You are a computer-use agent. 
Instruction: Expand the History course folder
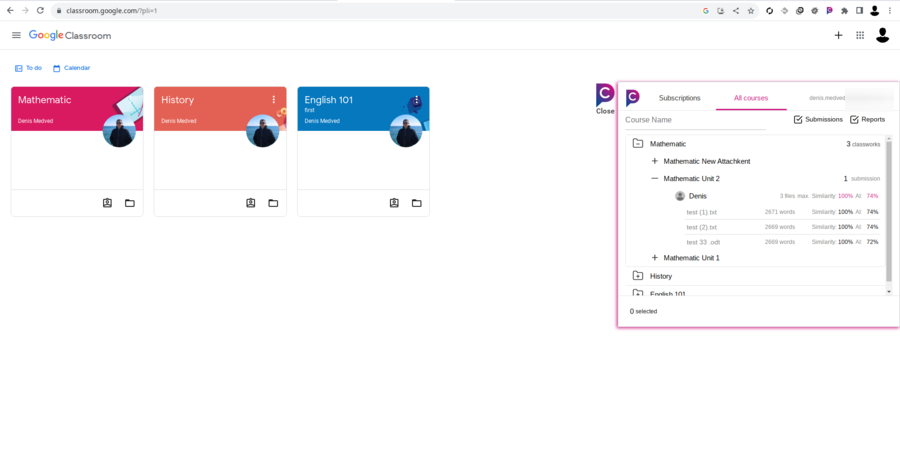(637, 276)
